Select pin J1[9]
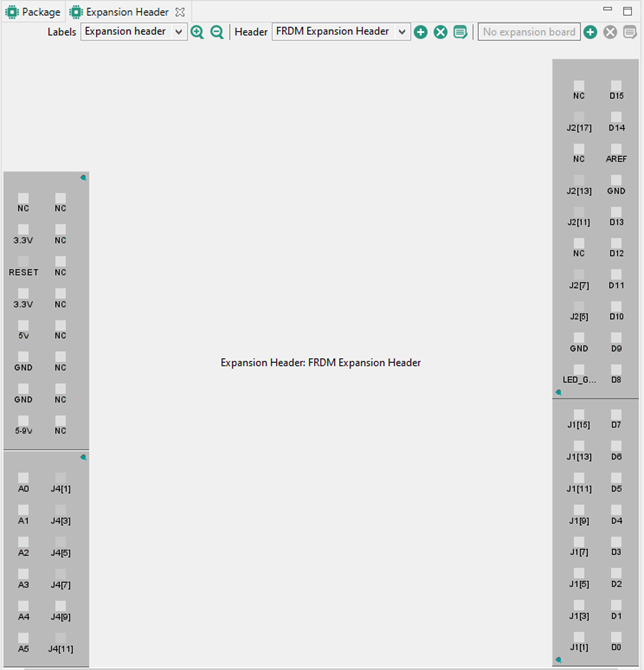This screenshot has height=670, width=644. 579,510
